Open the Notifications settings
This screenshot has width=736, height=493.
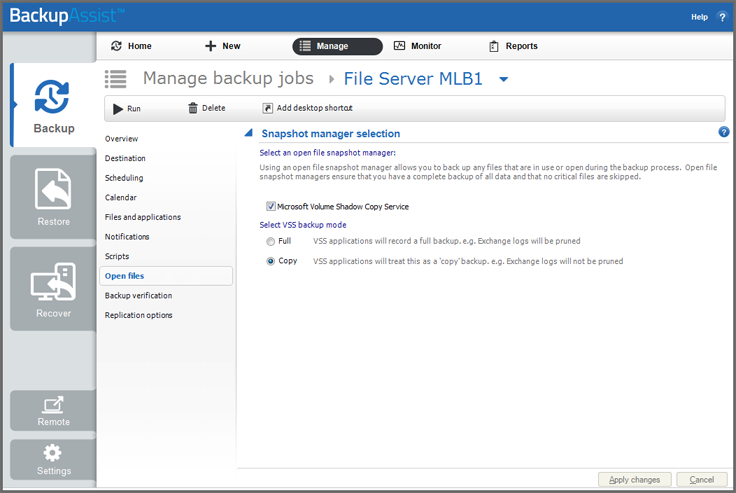pos(127,237)
